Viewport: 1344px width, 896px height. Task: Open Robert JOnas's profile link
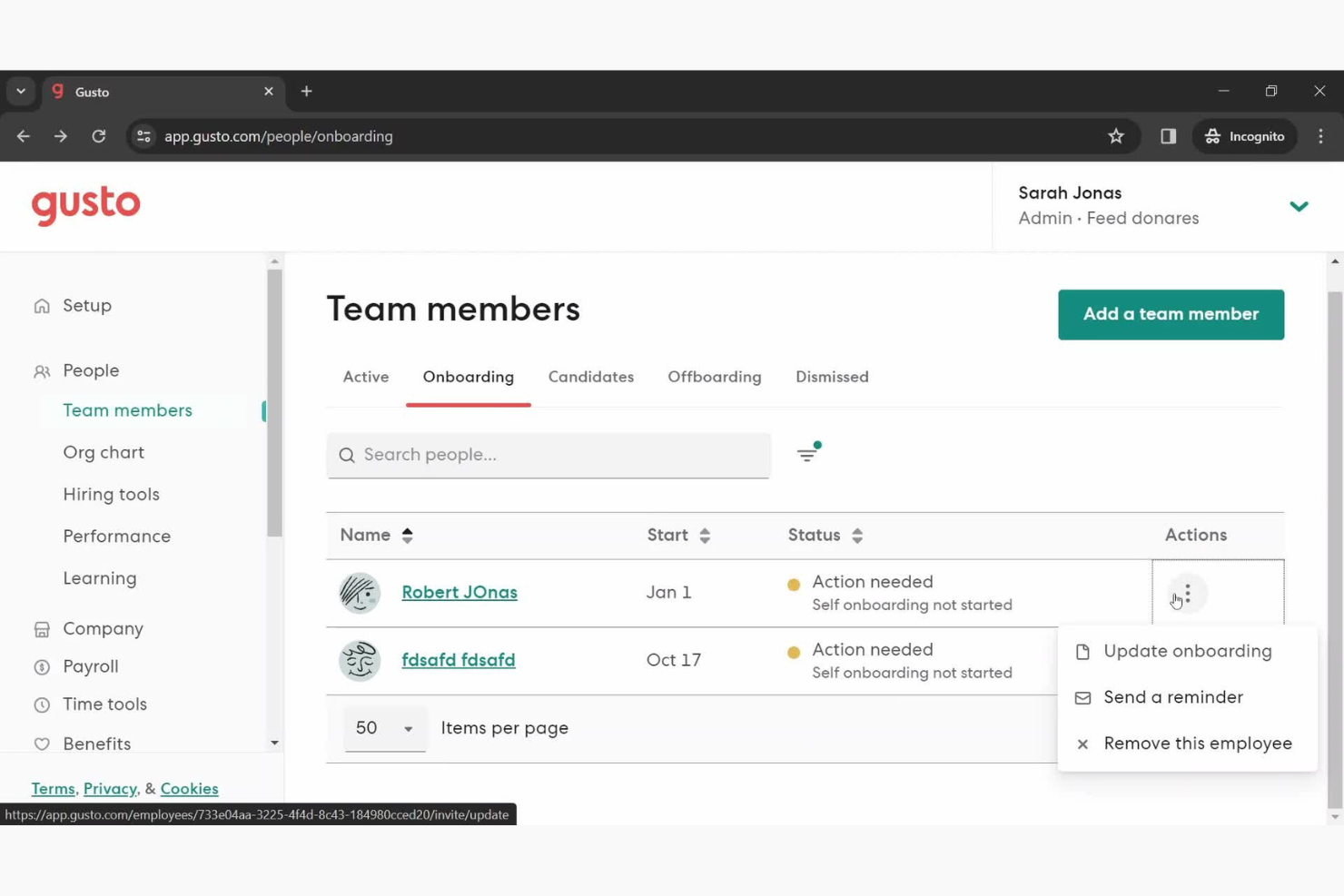tap(460, 592)
